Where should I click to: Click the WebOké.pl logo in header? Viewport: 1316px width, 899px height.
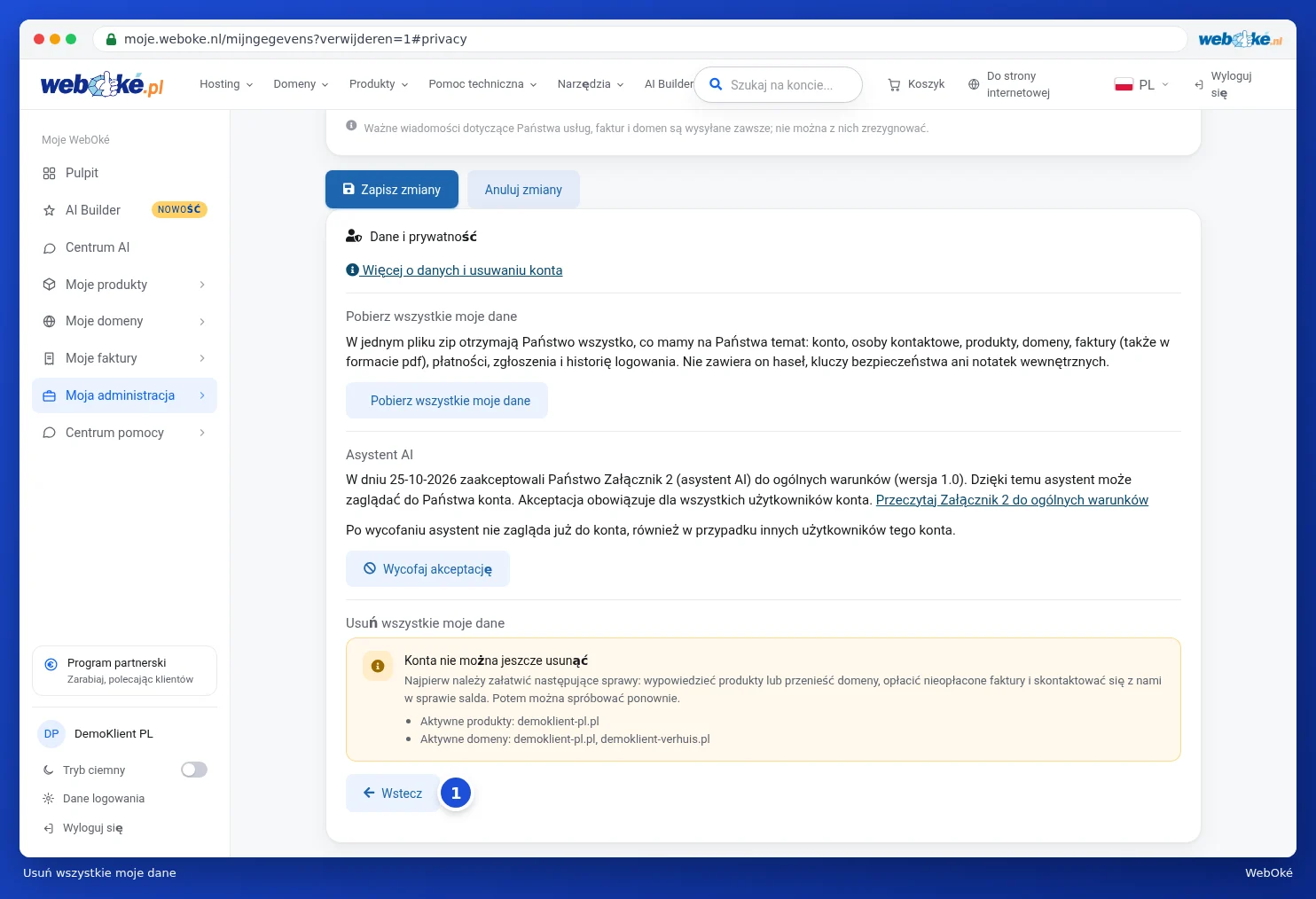click(102, 84)
